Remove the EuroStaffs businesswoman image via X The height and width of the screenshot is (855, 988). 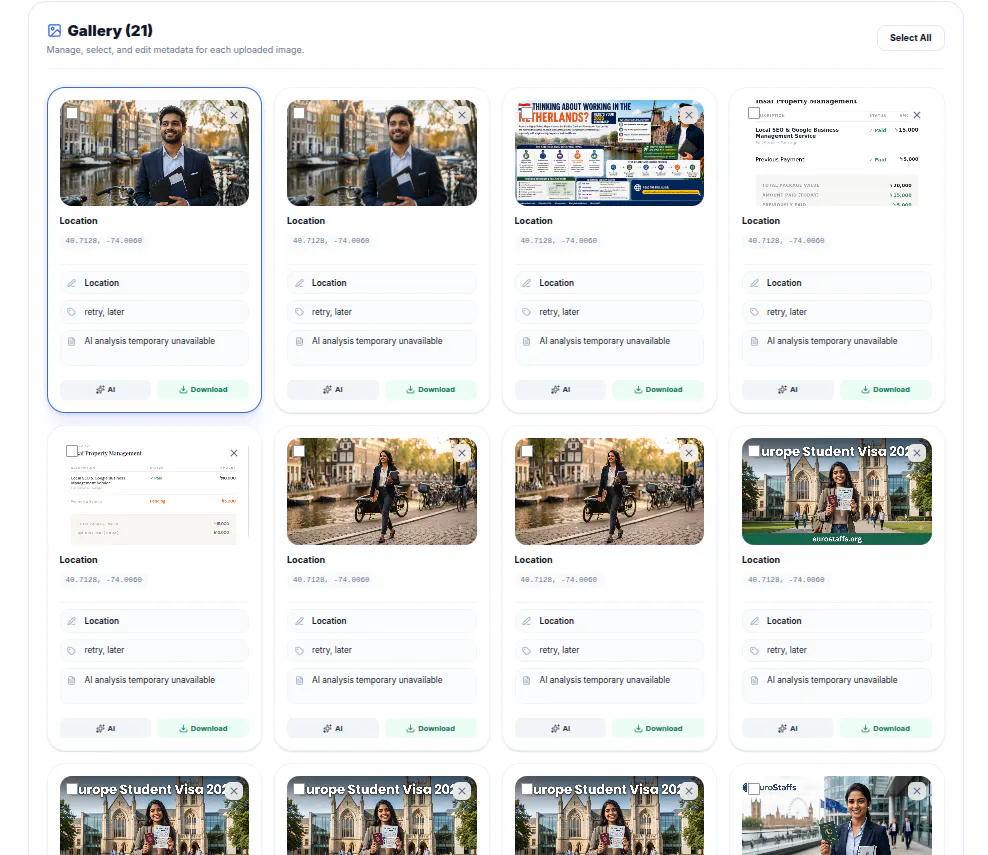coord(917,791)
